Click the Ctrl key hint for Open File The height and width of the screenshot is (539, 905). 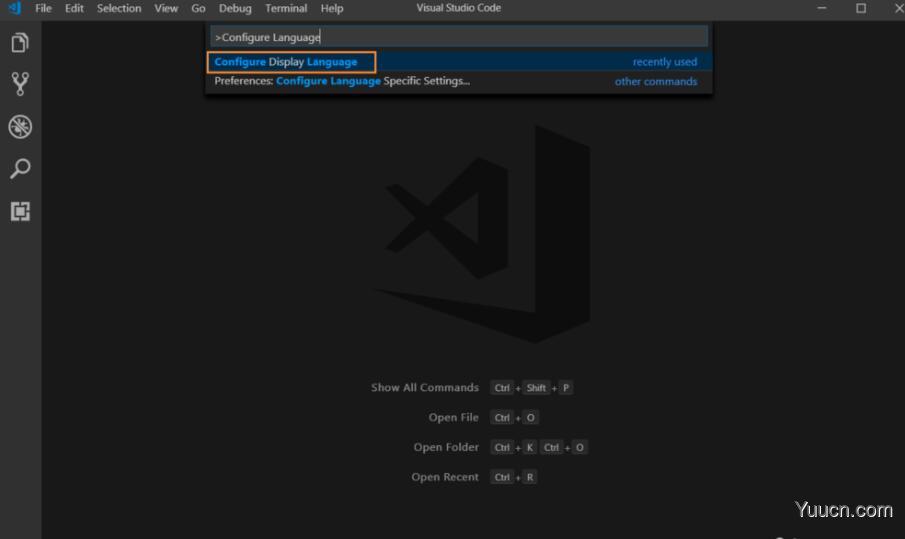click(x=502, y=418)
